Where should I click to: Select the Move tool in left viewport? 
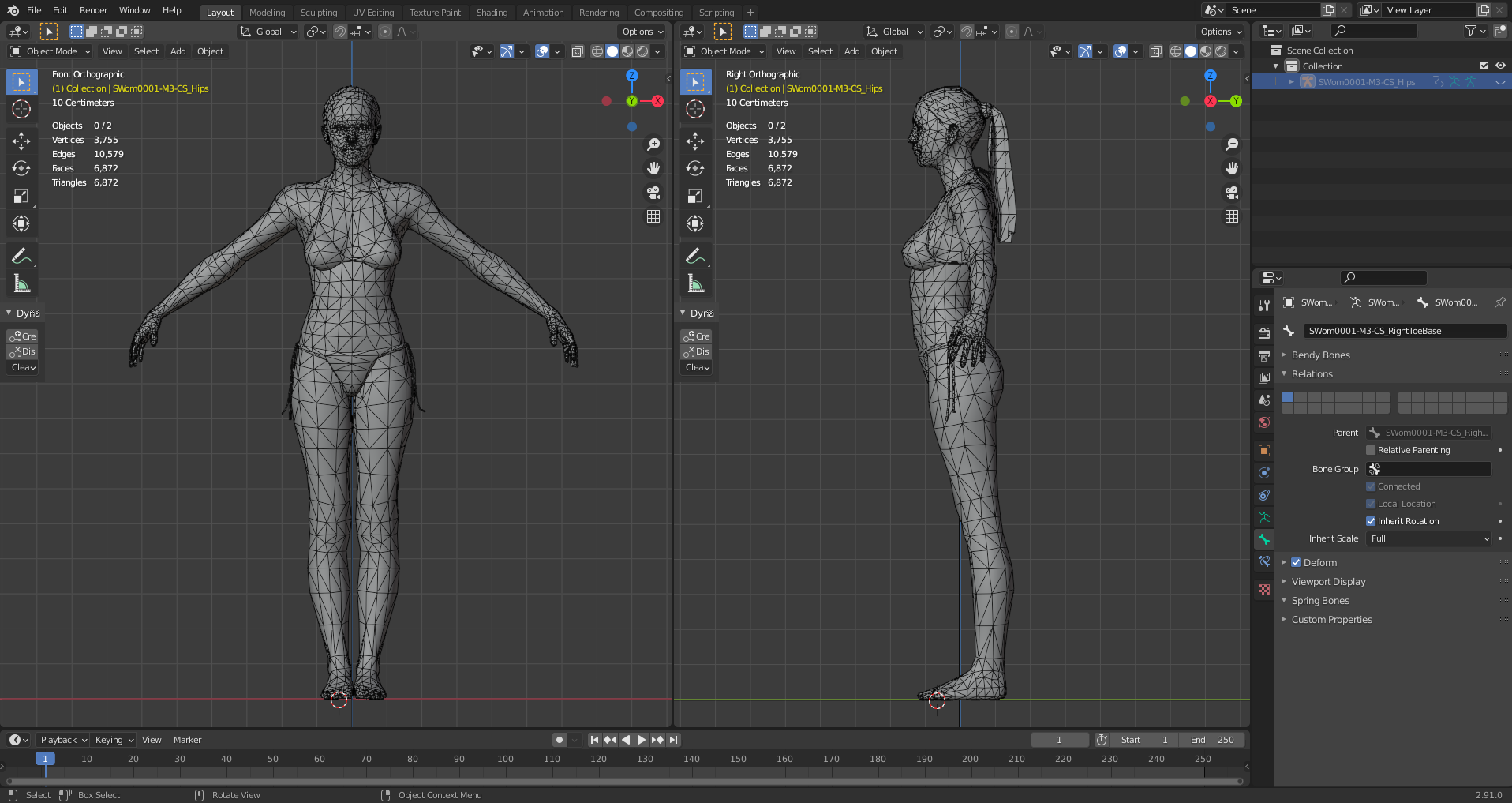[x=21, y=141]
